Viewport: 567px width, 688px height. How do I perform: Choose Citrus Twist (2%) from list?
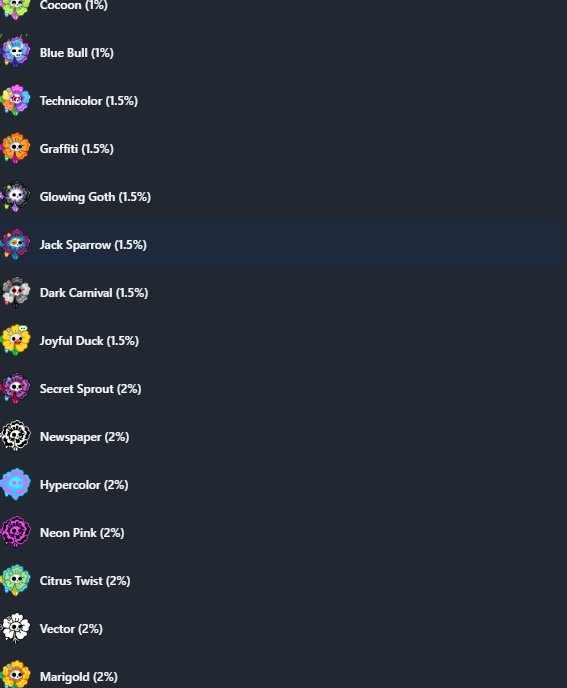[284, 580]
